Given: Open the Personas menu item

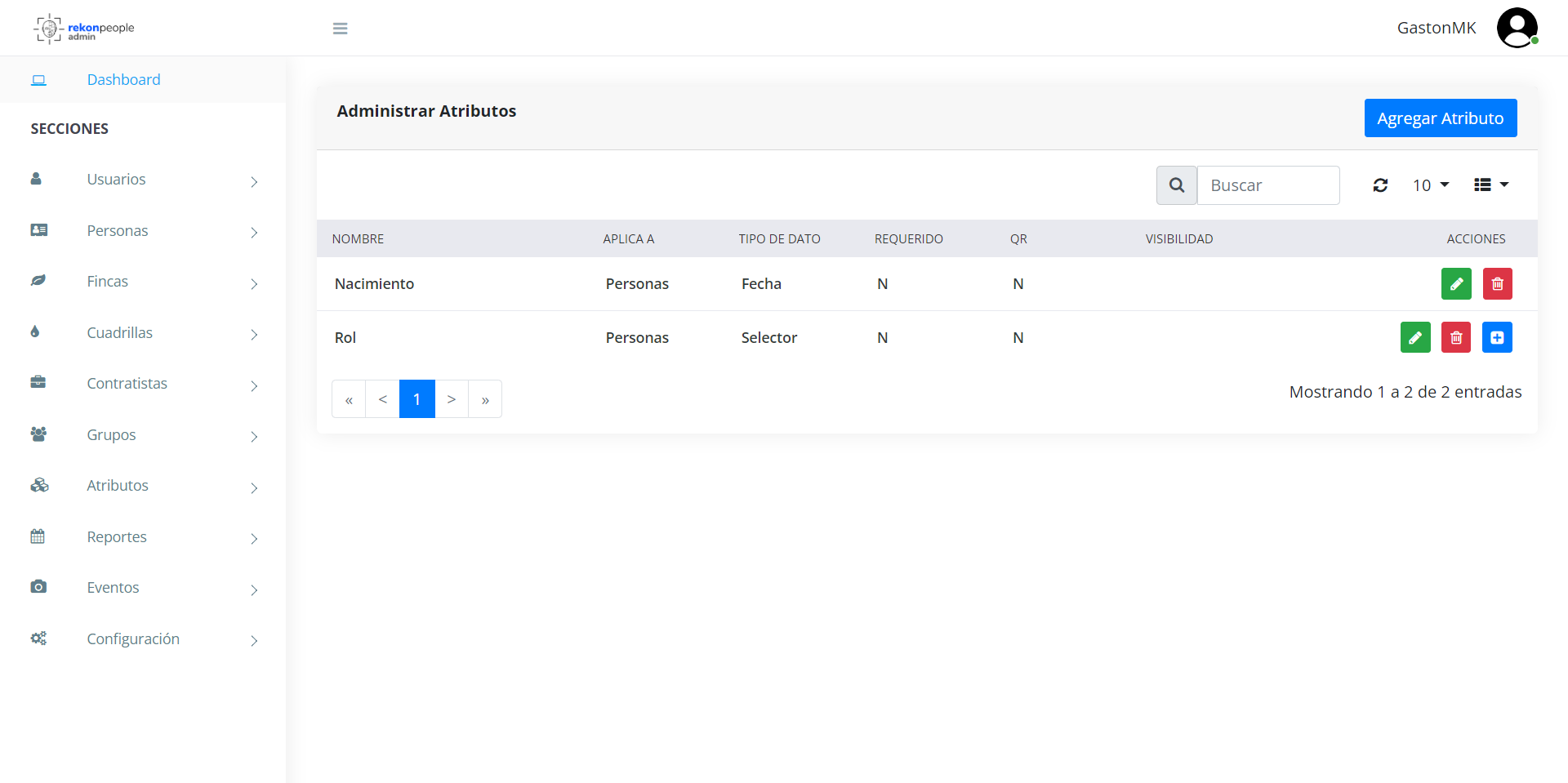Looking at the screenshot, I should [143, 231].
